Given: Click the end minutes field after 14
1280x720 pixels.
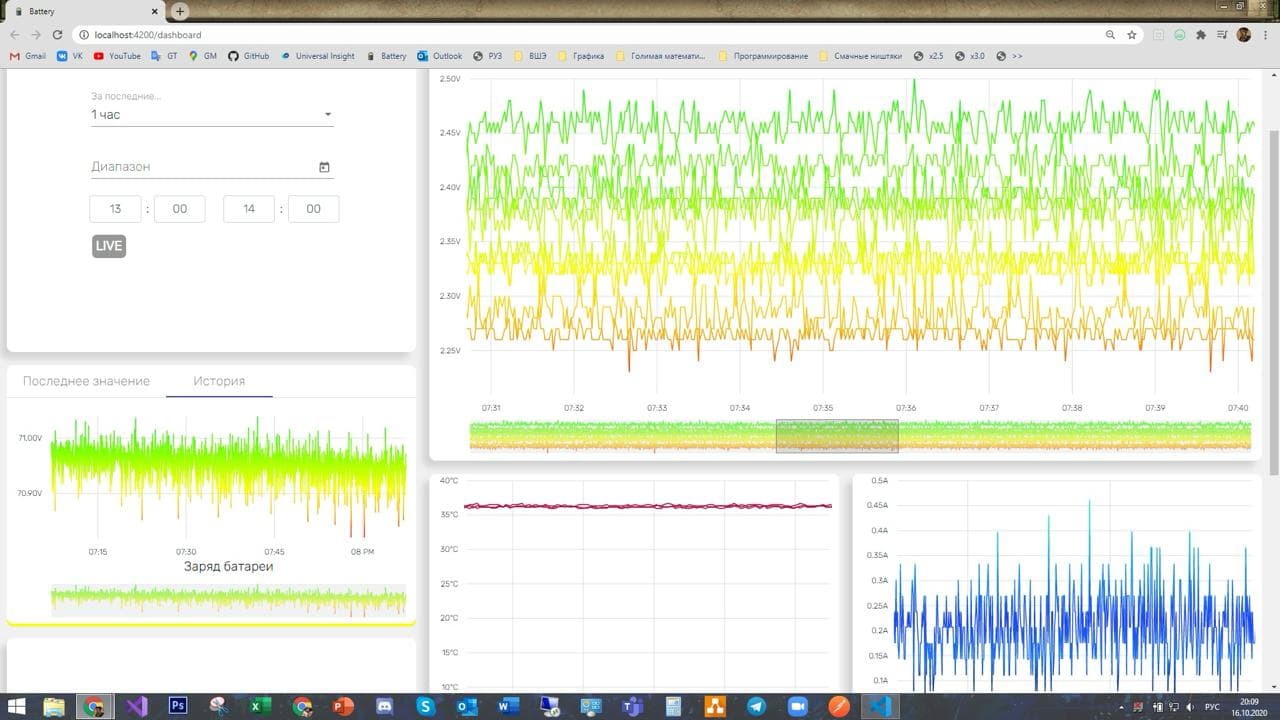Looking at the screenshot, I should coord(314,209).
